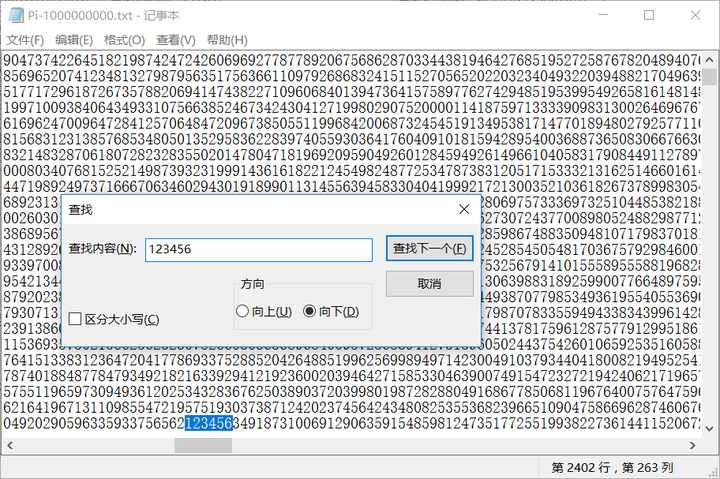Focus the 查找内容 search input field
Viewport: 720px width, 479px height.
click(x=257, y=249)
